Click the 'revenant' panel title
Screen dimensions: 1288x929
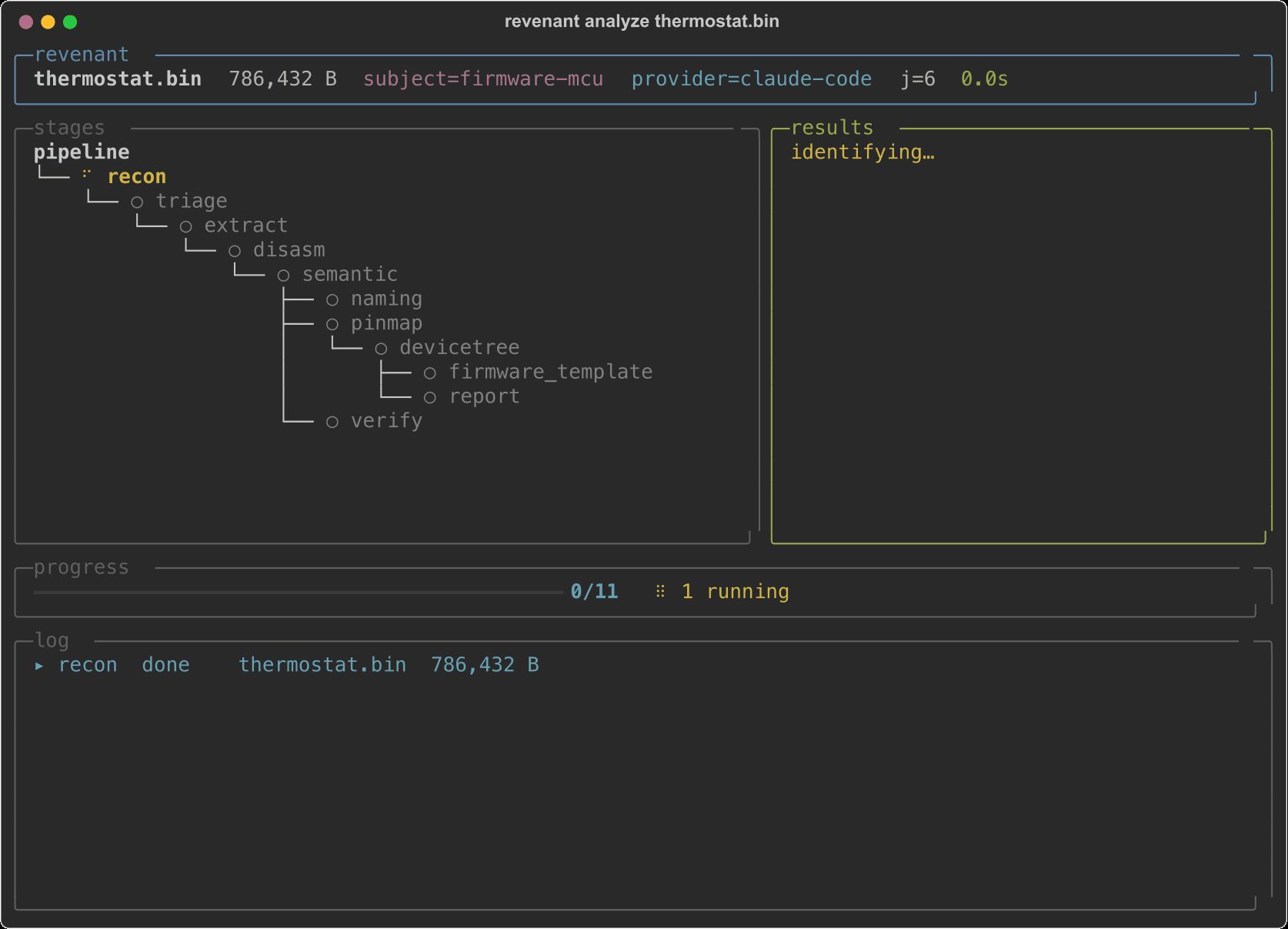tap(82, 55)
